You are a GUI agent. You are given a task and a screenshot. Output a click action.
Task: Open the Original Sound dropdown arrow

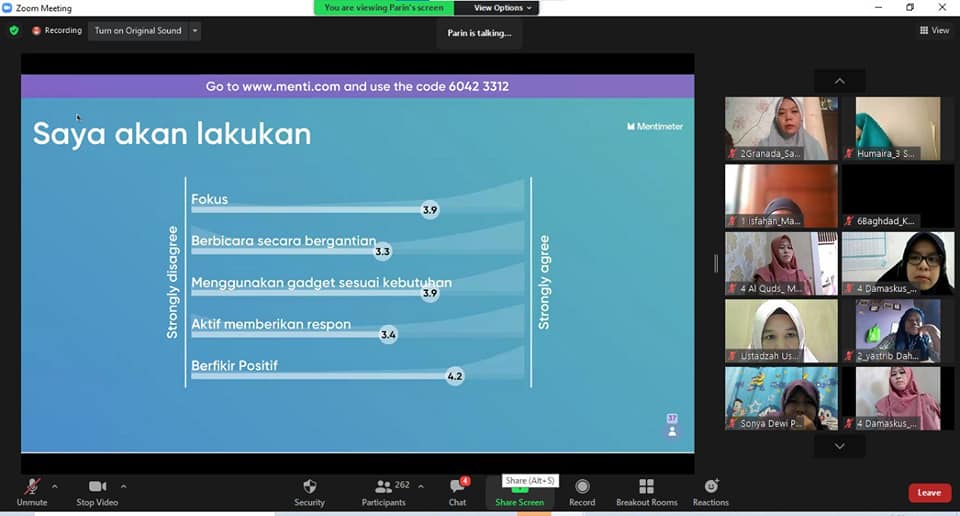(195, 31)
